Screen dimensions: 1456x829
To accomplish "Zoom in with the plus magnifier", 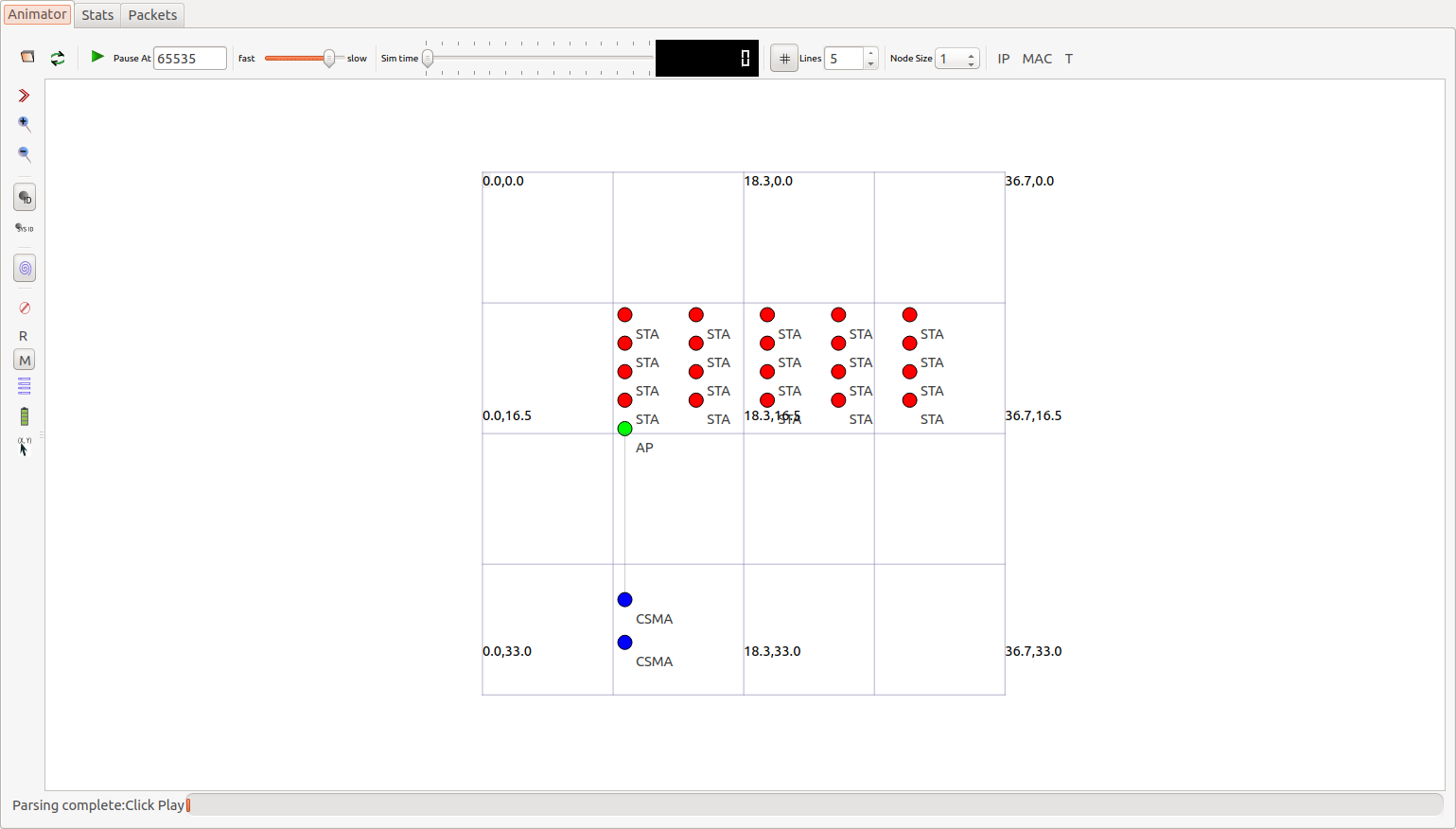I will point(25,124).
